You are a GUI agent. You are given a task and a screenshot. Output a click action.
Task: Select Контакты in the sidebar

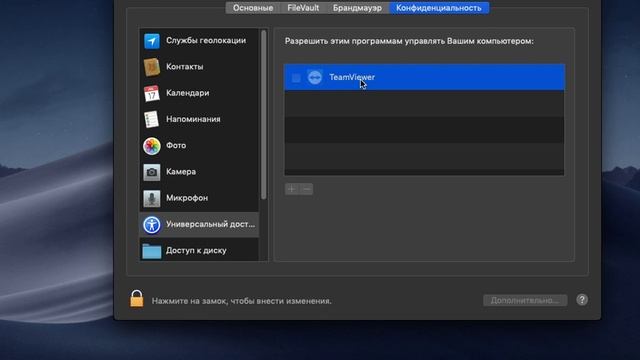click(199, 67)
